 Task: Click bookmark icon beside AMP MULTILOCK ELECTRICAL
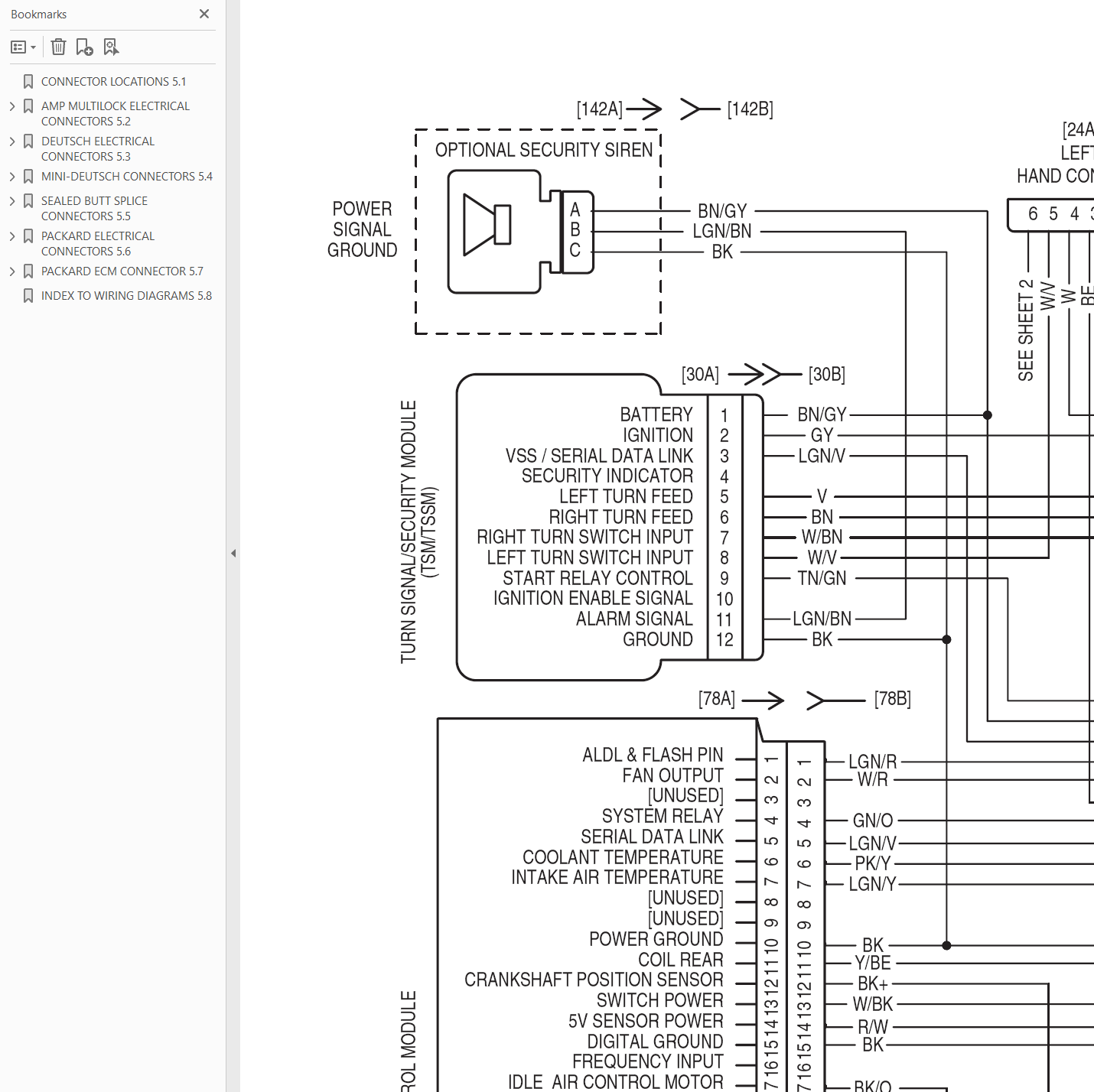point(28,106)
